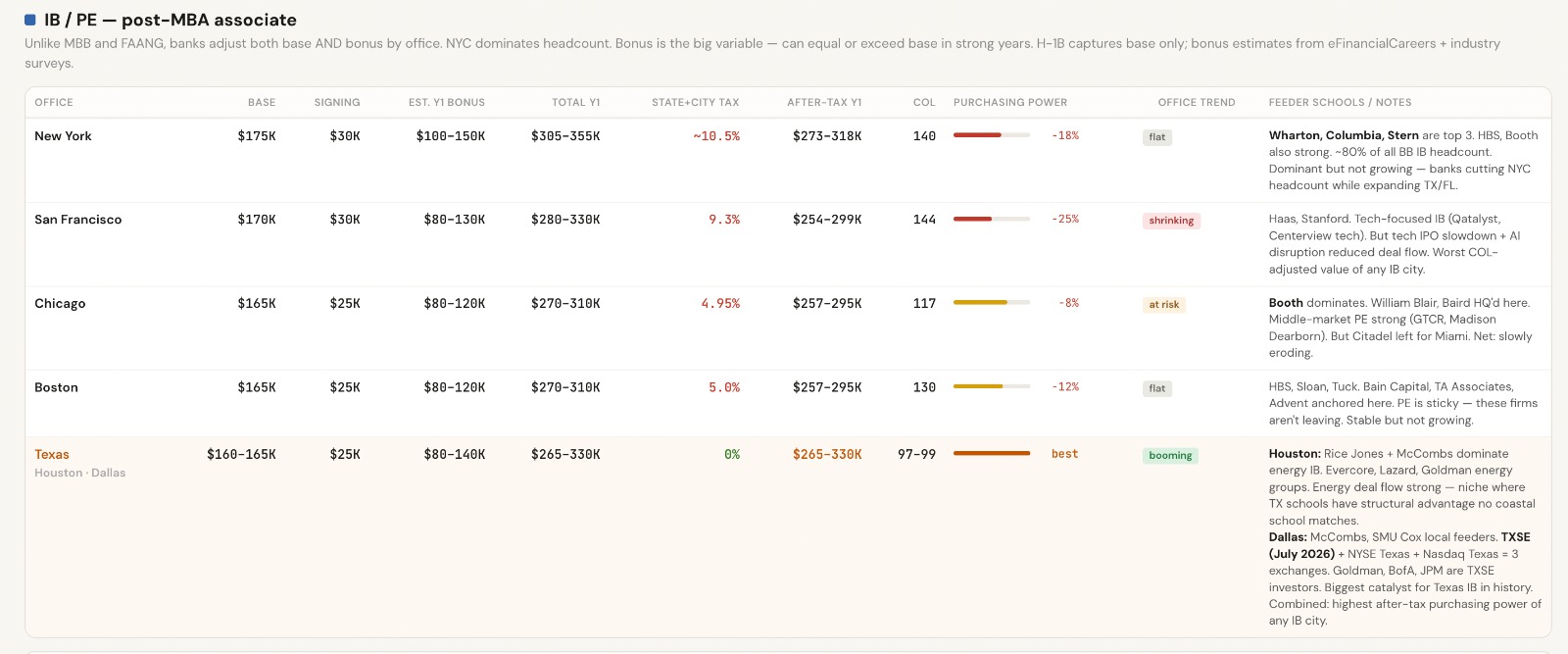The height and width of the screenshot is (654, 1568).
Task: Click Texas's $265-330K after-tax value
Action: tap(827, 455)
